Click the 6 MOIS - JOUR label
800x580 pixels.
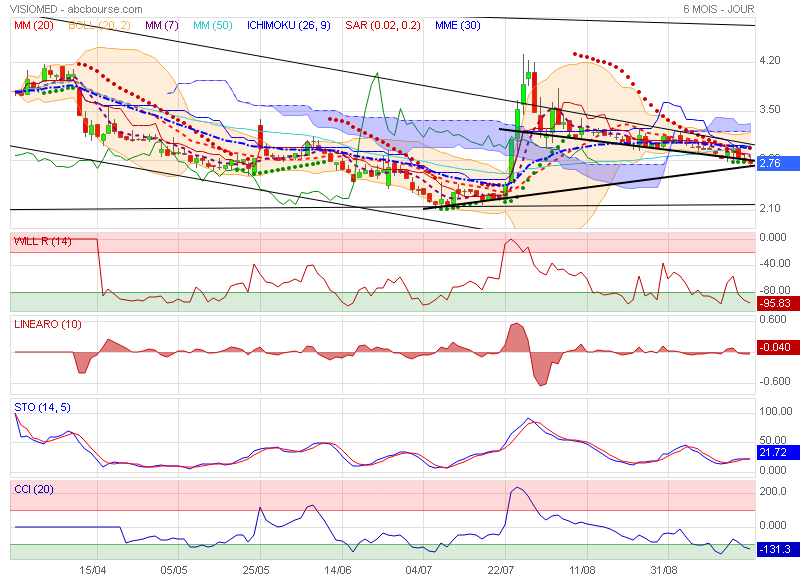[718, 9]
